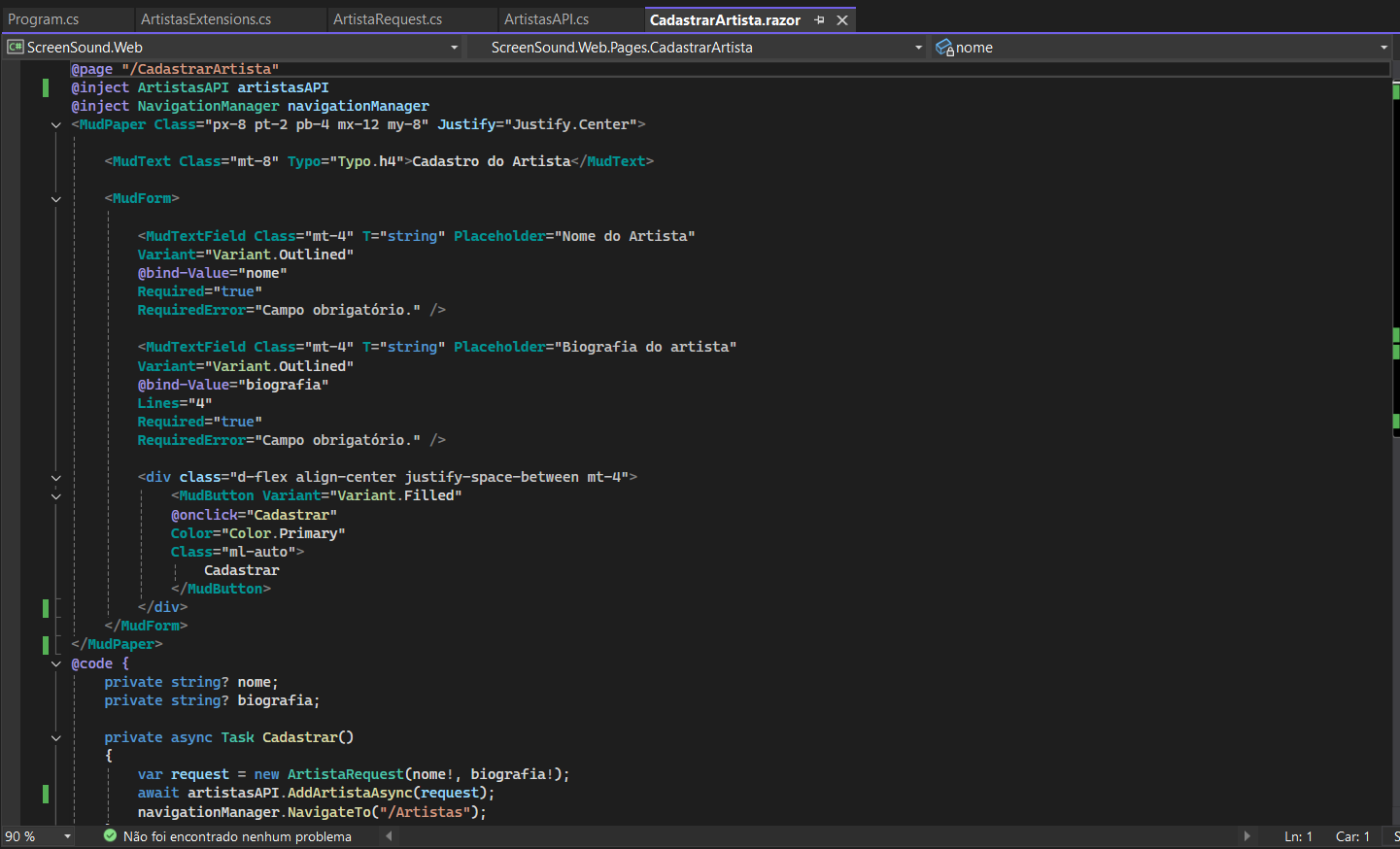Click 'private string? nome;' declaration
Screen dimensions: 1400x849
(191, 682)
